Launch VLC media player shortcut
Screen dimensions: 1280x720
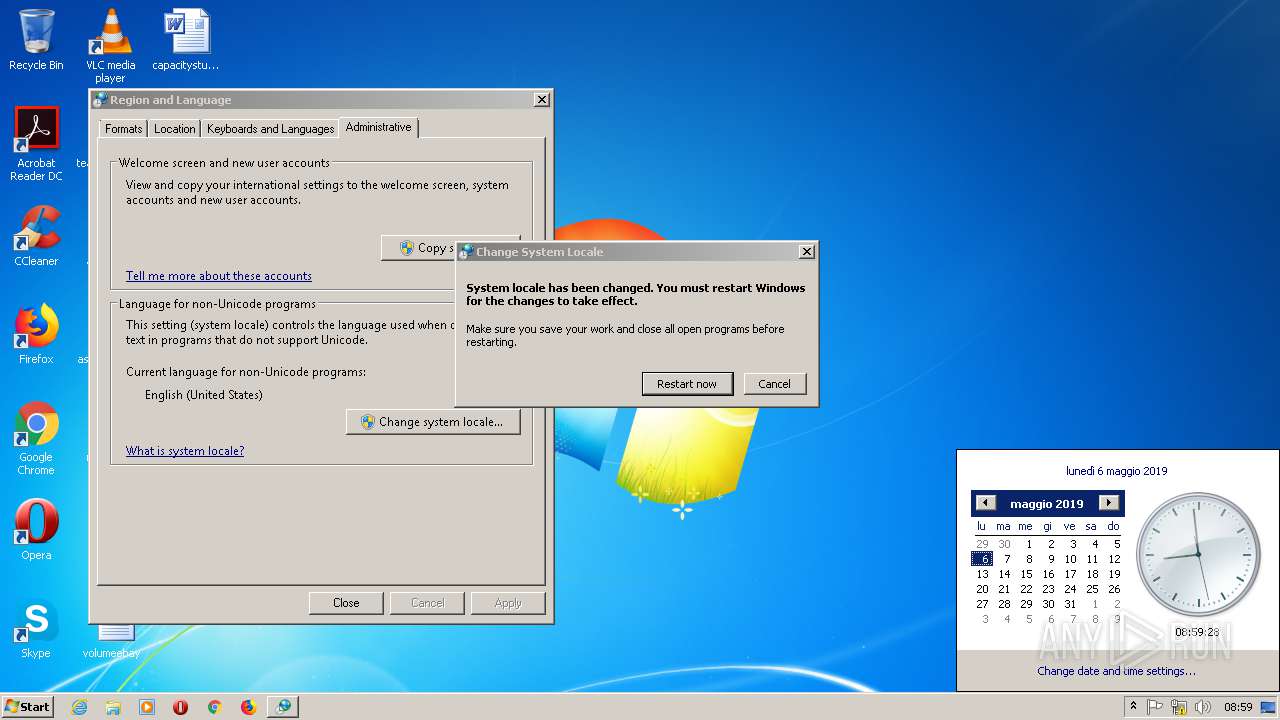[x=110, y=45]
